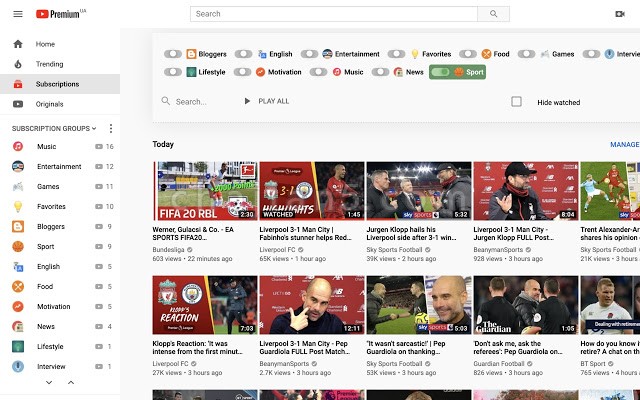Click the video count icon beside Music
This screenshot has height=400, width=640.
(x=99, y=147)
